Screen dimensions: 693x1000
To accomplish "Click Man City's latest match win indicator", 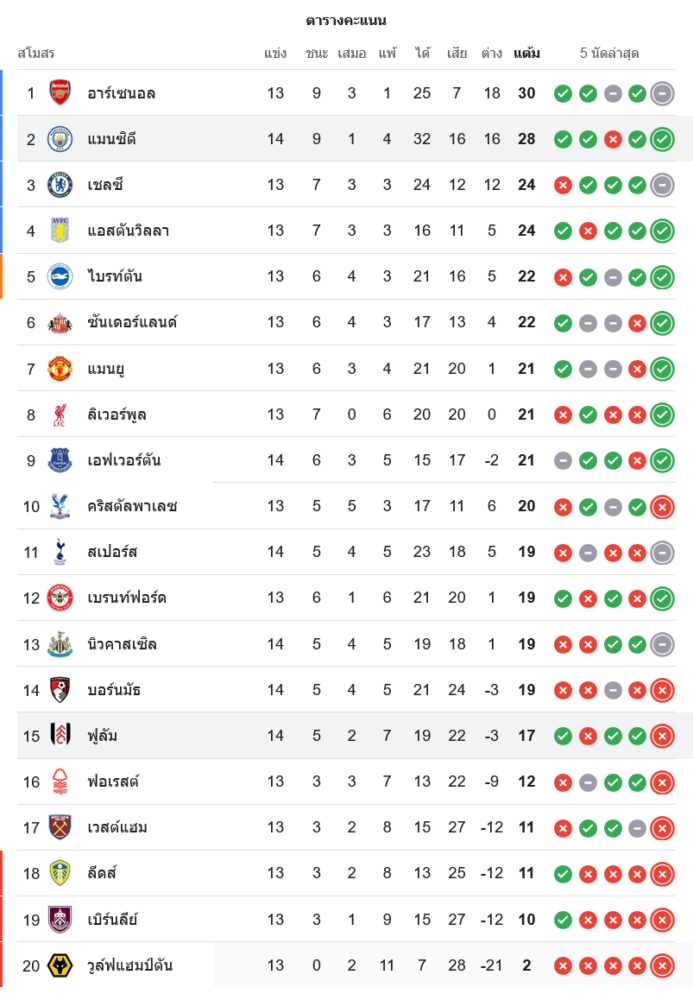I will point(662,140).
